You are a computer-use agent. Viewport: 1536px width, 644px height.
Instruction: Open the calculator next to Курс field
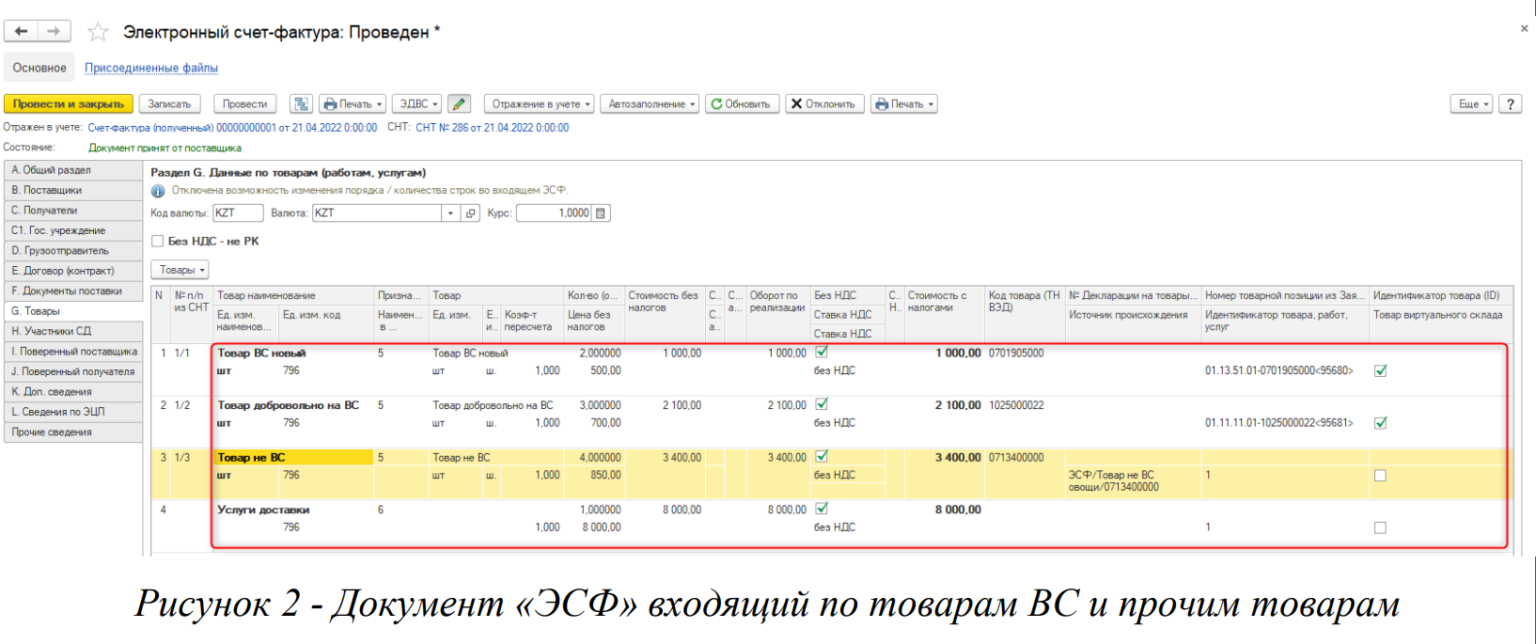click(601, 213)
